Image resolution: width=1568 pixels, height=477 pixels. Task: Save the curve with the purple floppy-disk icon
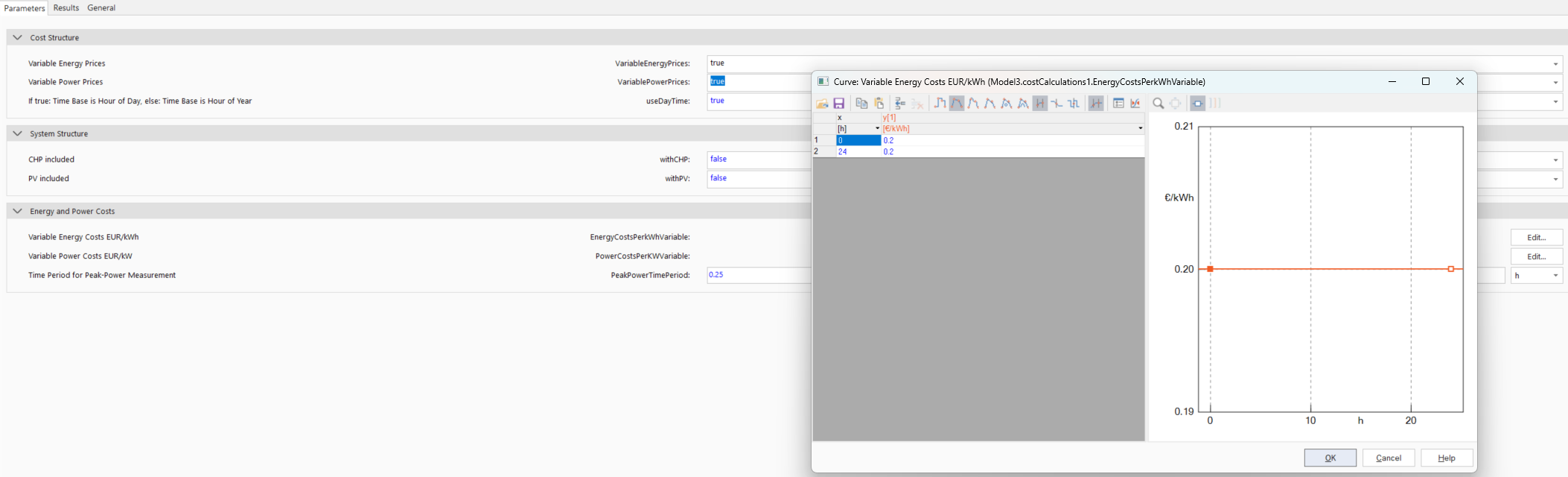click(x=838, y=103)
